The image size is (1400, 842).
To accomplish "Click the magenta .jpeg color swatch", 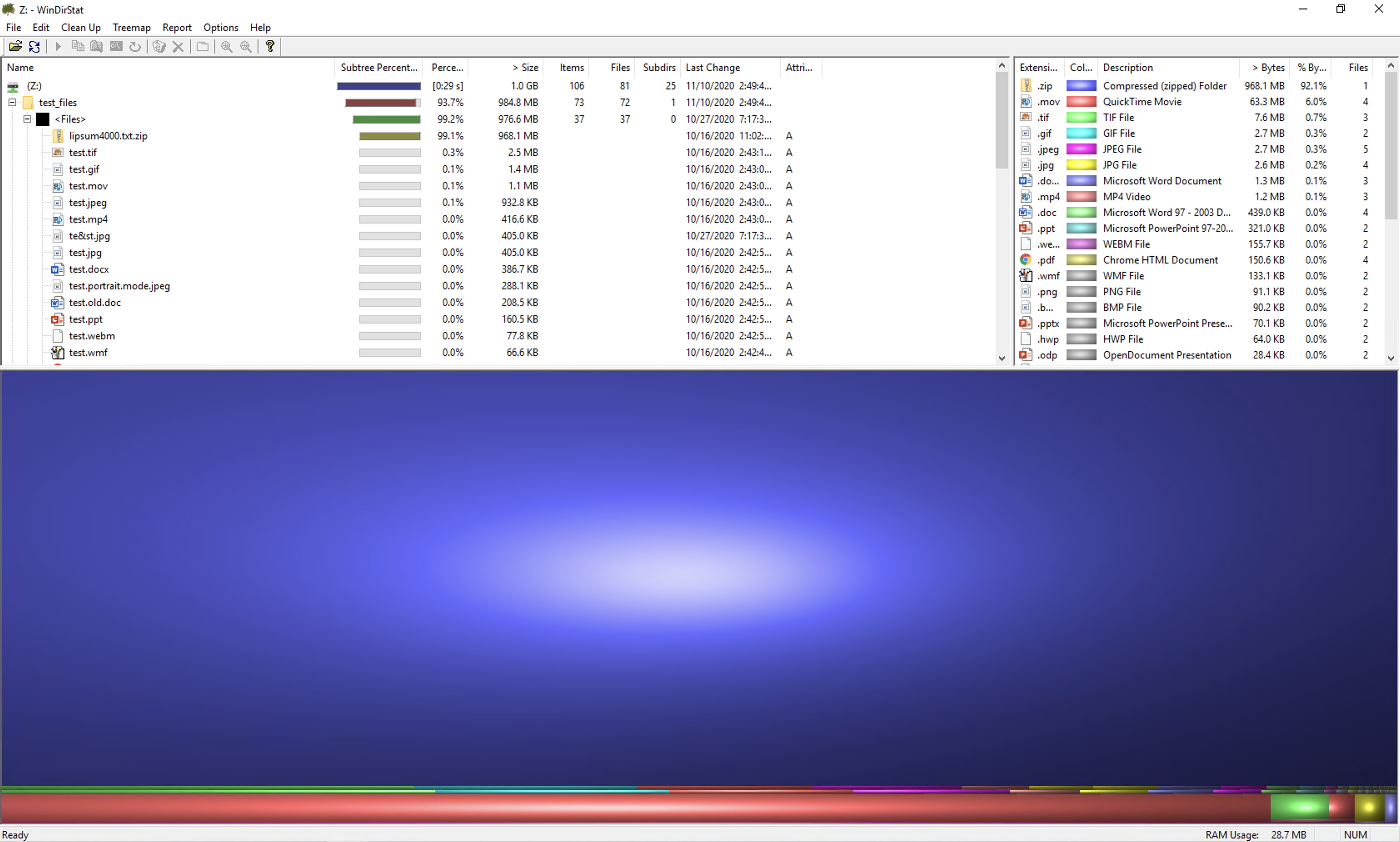I will pos(1081,150).
